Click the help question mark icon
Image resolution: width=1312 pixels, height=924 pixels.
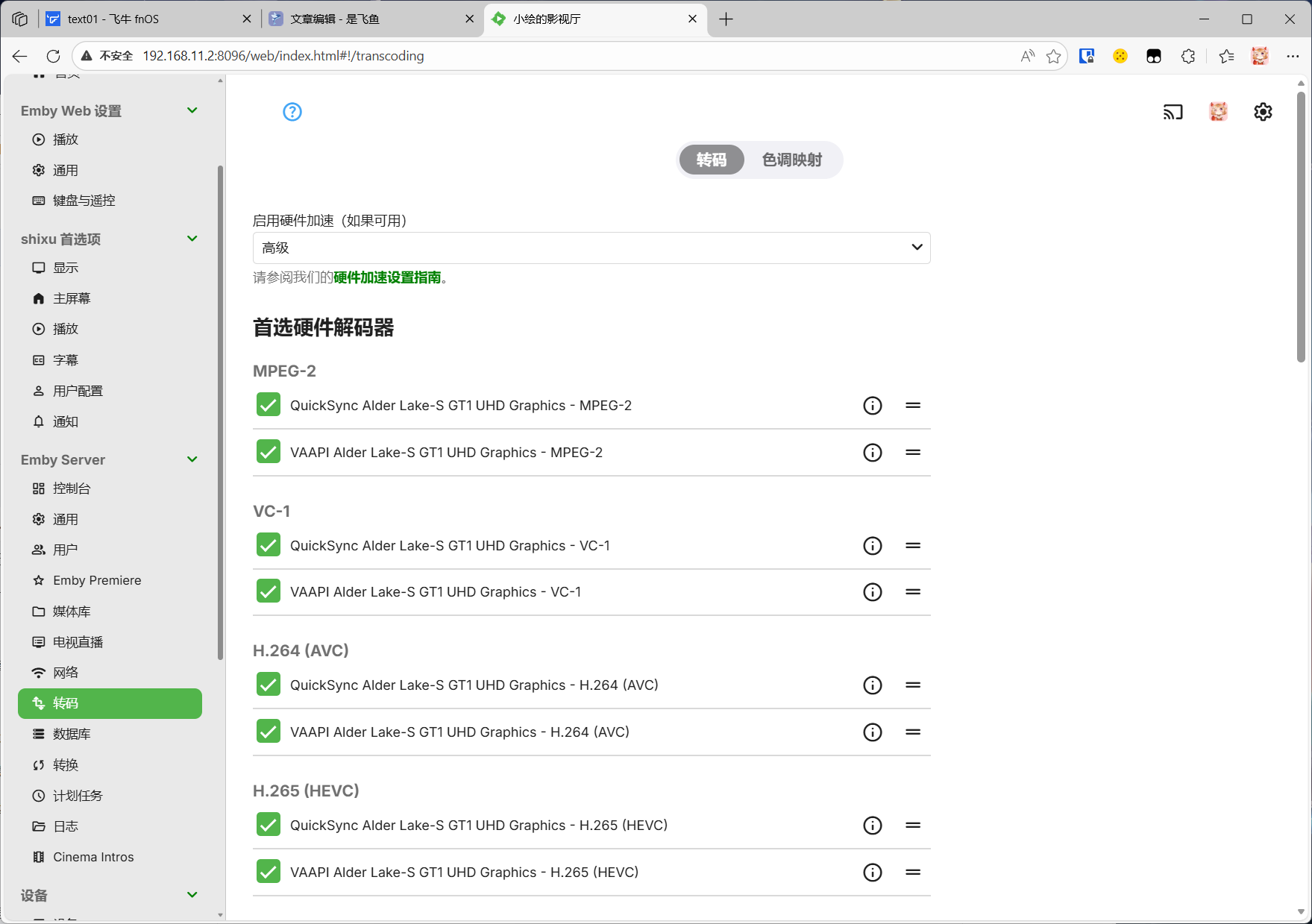pos(292,112)
